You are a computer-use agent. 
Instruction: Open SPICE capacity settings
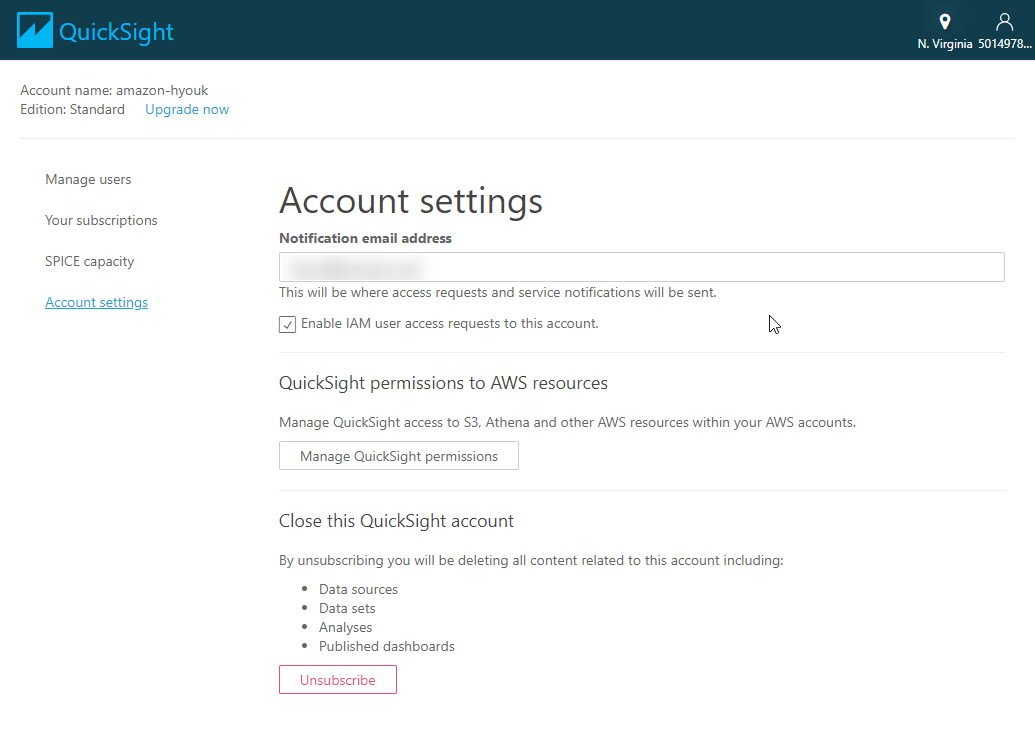tap(89, 261)
